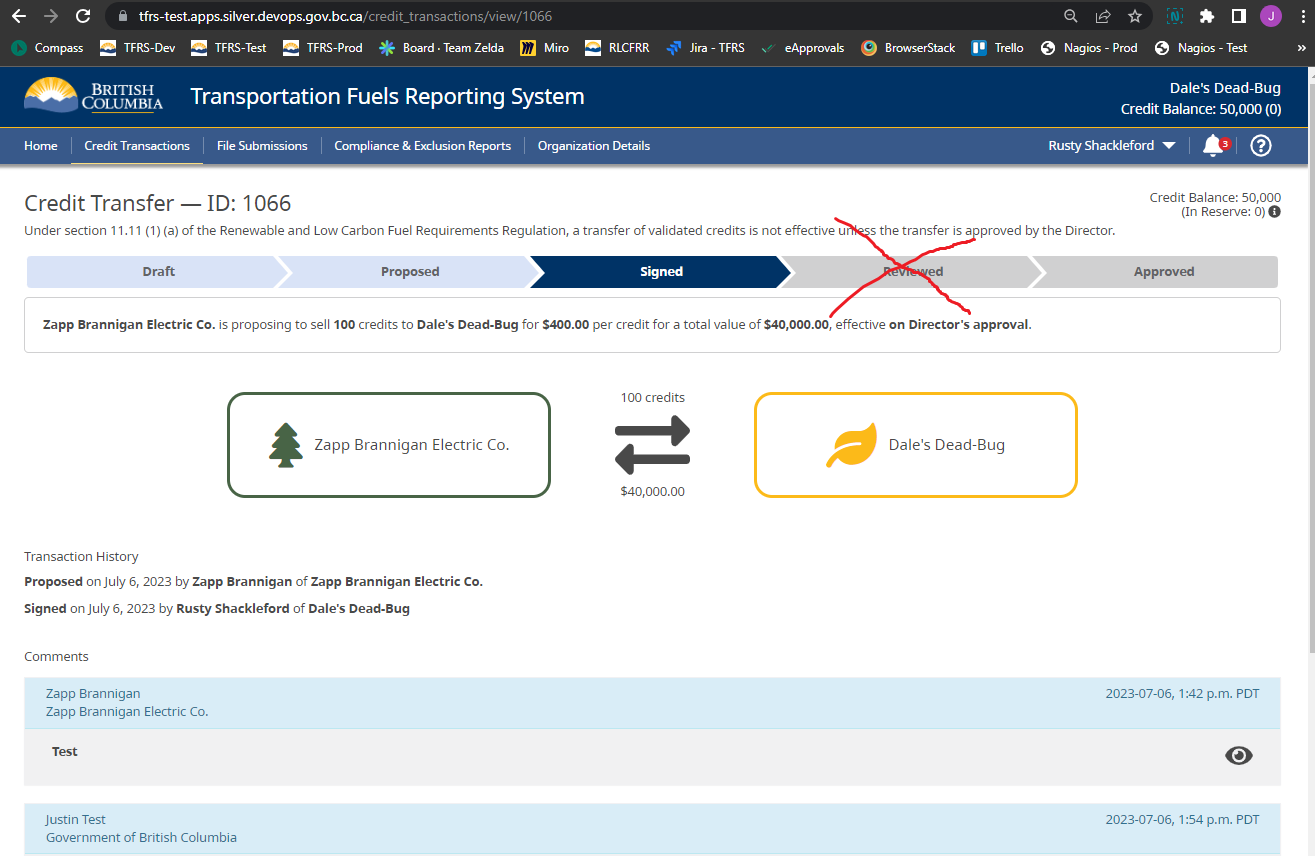
Task: Open the TFRS-Prod bookmark
Action: [322, 48]
